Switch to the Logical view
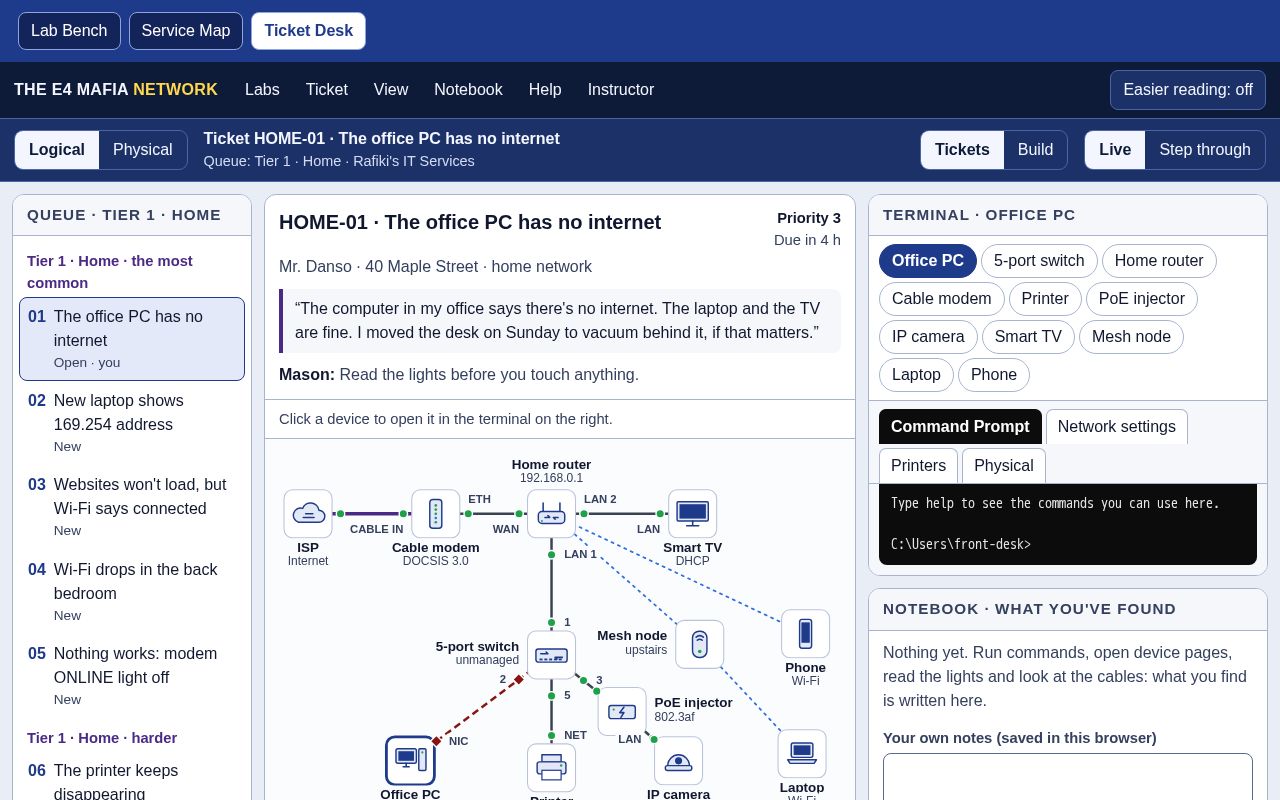This screenshot has width=1280, height=800. coord(57,150)
